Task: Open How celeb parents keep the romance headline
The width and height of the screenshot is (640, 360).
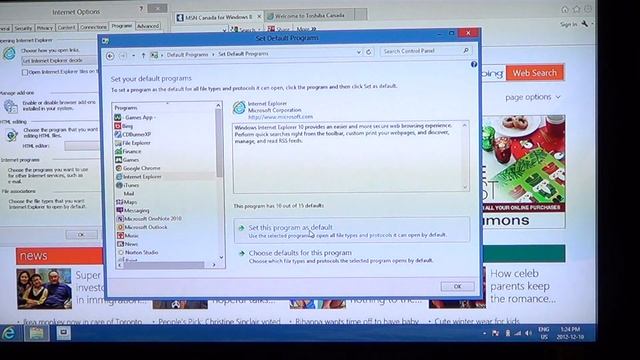Action: click(522, 286)
